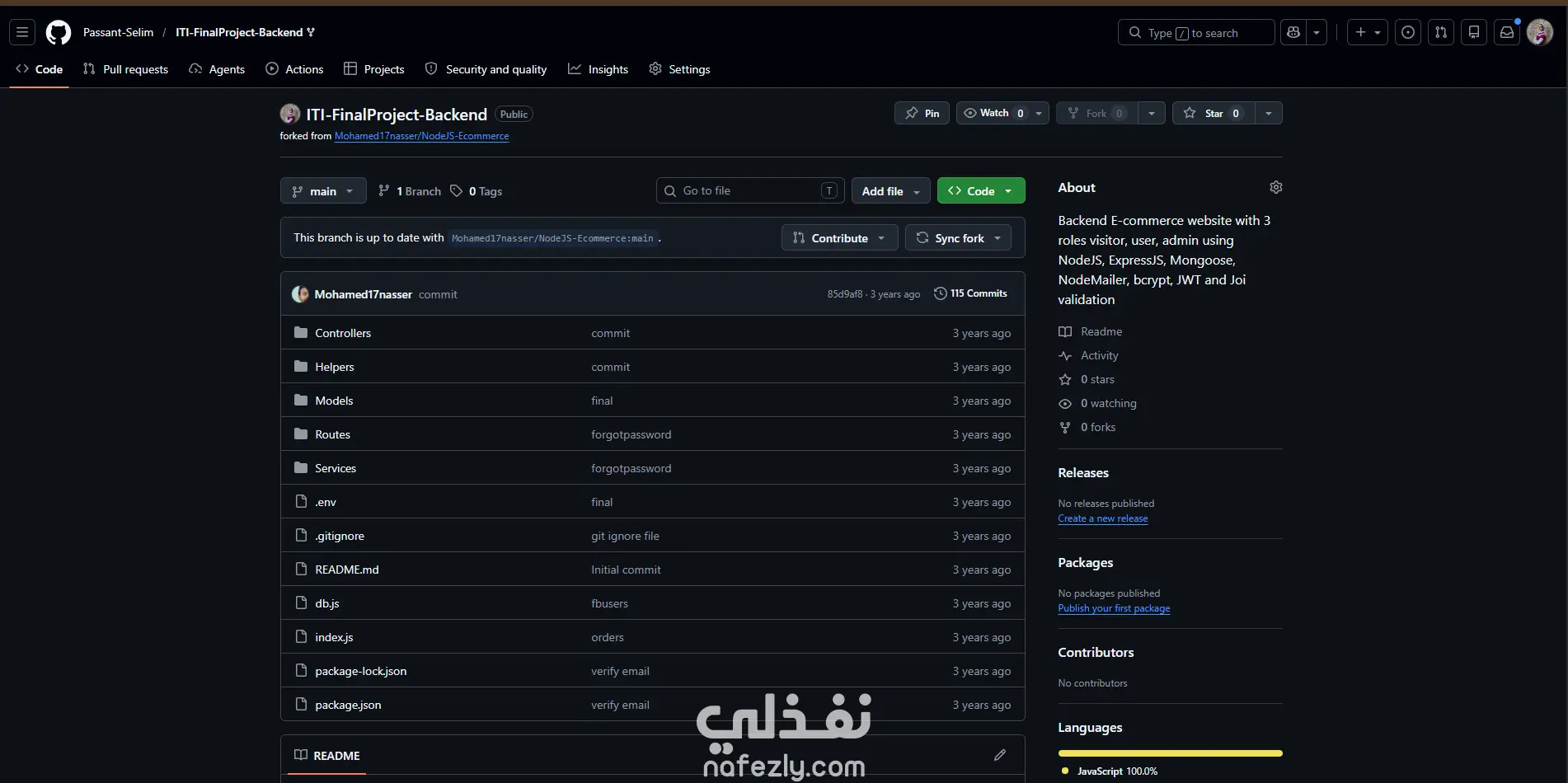The width and height of the screenshot is (1568, 783).
Task: Click the Type / to search box
Action: click(x=1196, y=32)
